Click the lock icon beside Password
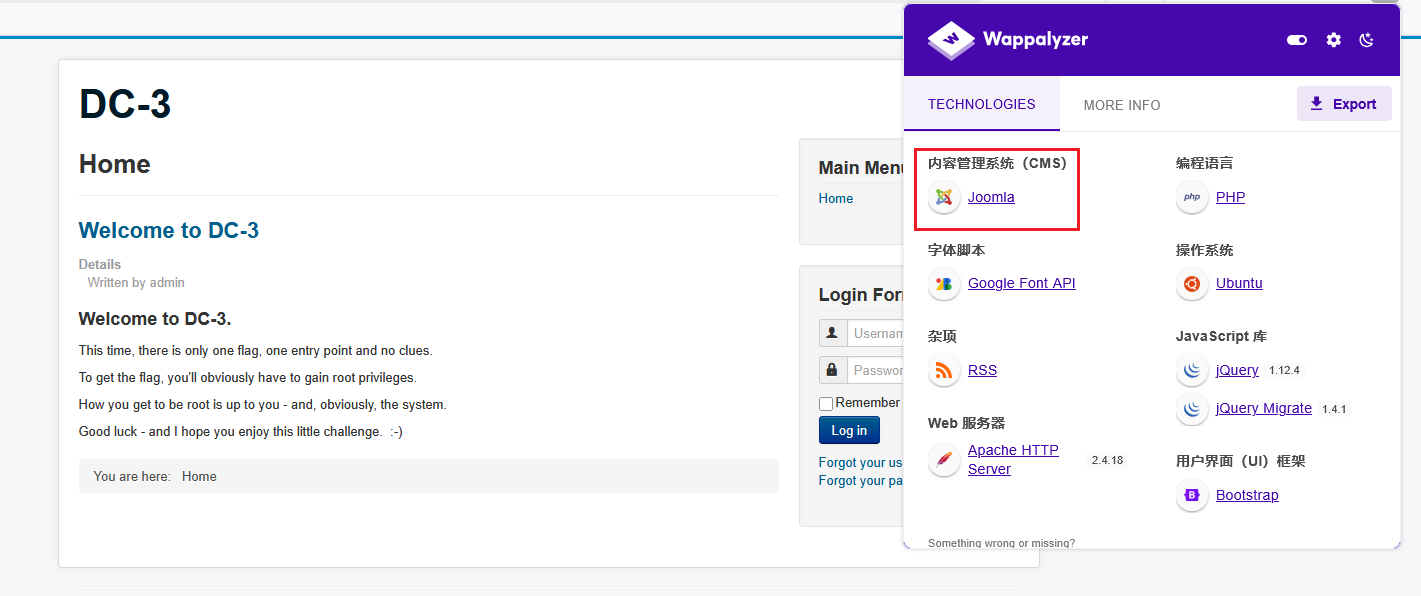The image size is (1421, 596). point(832,370)
